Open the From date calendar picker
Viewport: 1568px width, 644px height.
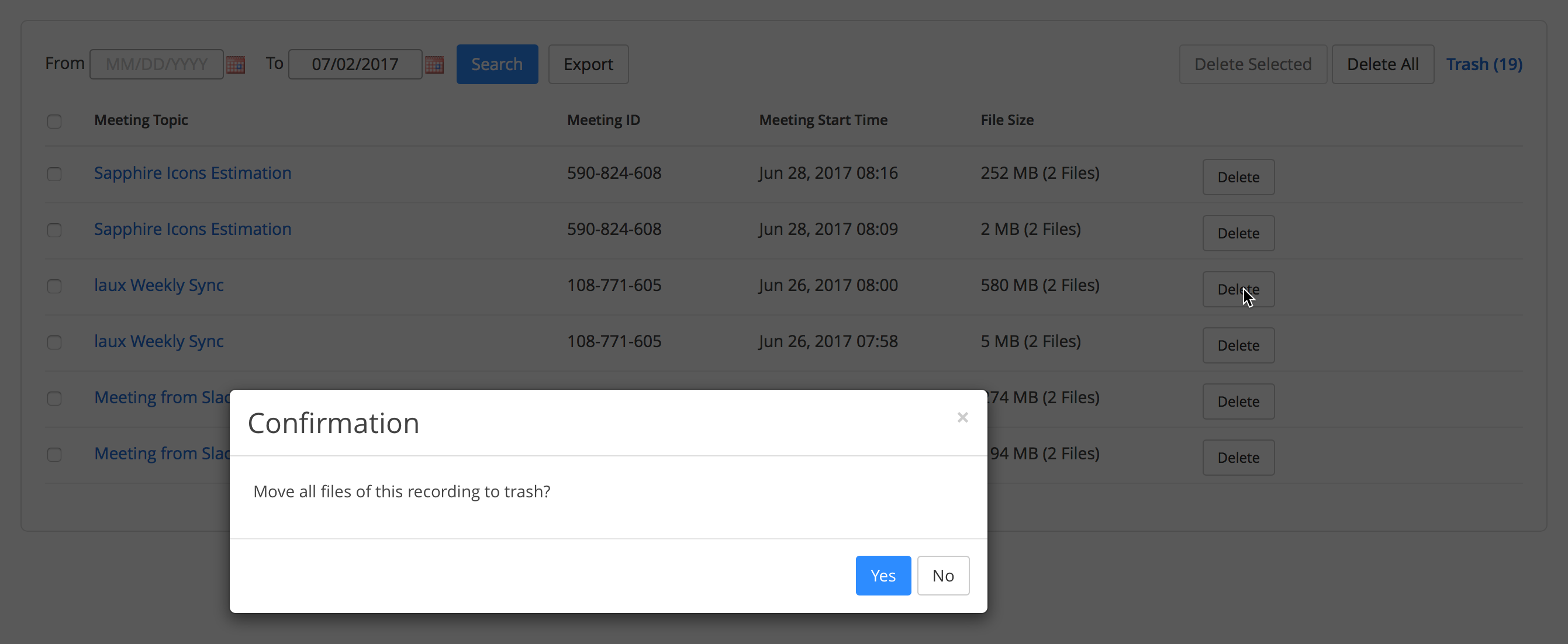pos(236,64)
